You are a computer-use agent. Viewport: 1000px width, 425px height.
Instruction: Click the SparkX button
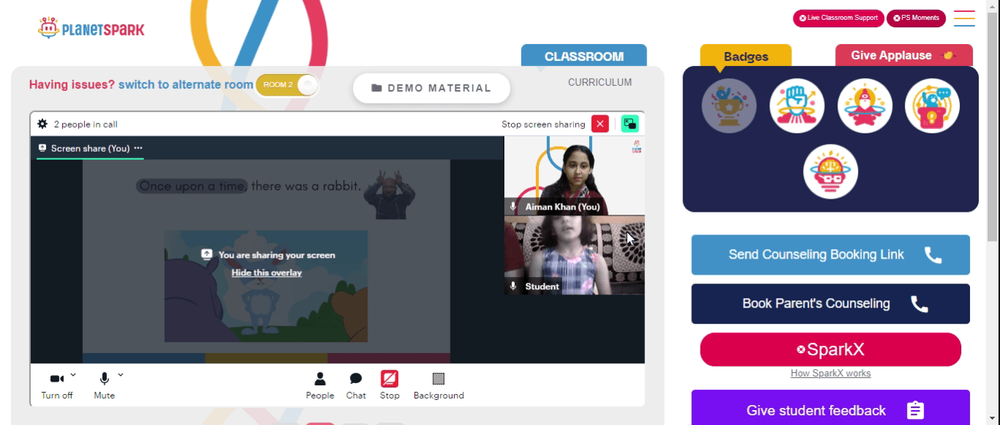tap(830, 349)
